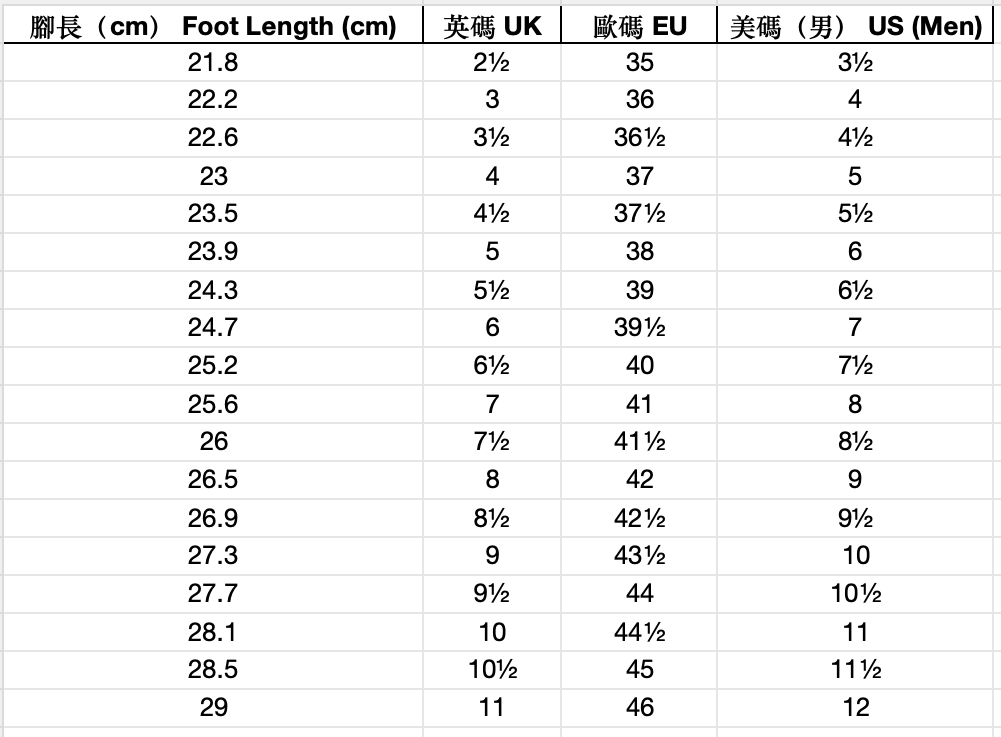Click the foot length 24.7 cell
1001x737 pixels.
pyautogui.click(x=213, y=328)
